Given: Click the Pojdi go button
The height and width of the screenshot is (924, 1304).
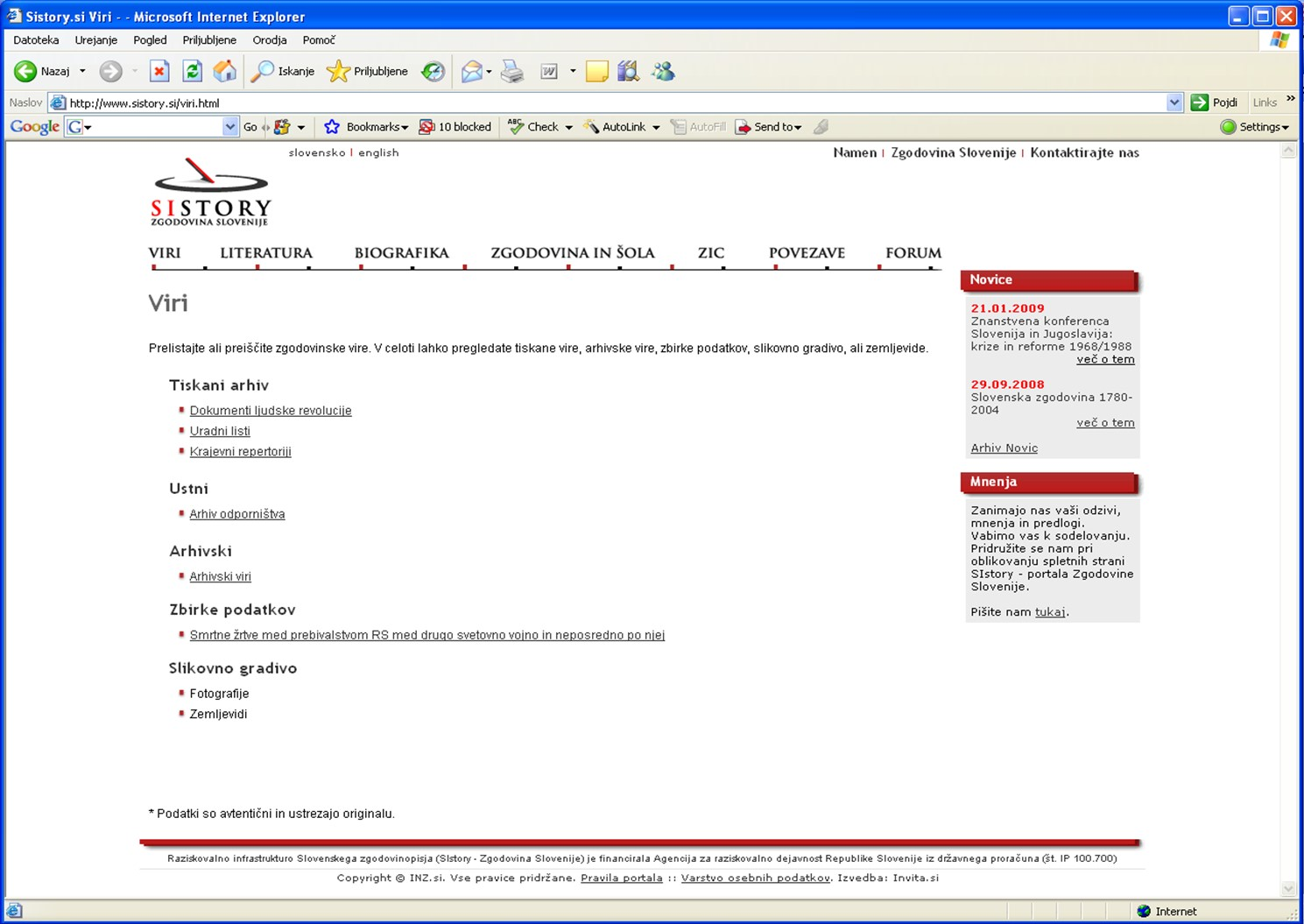Looking at the screenshot, I should coord(1214,103).
